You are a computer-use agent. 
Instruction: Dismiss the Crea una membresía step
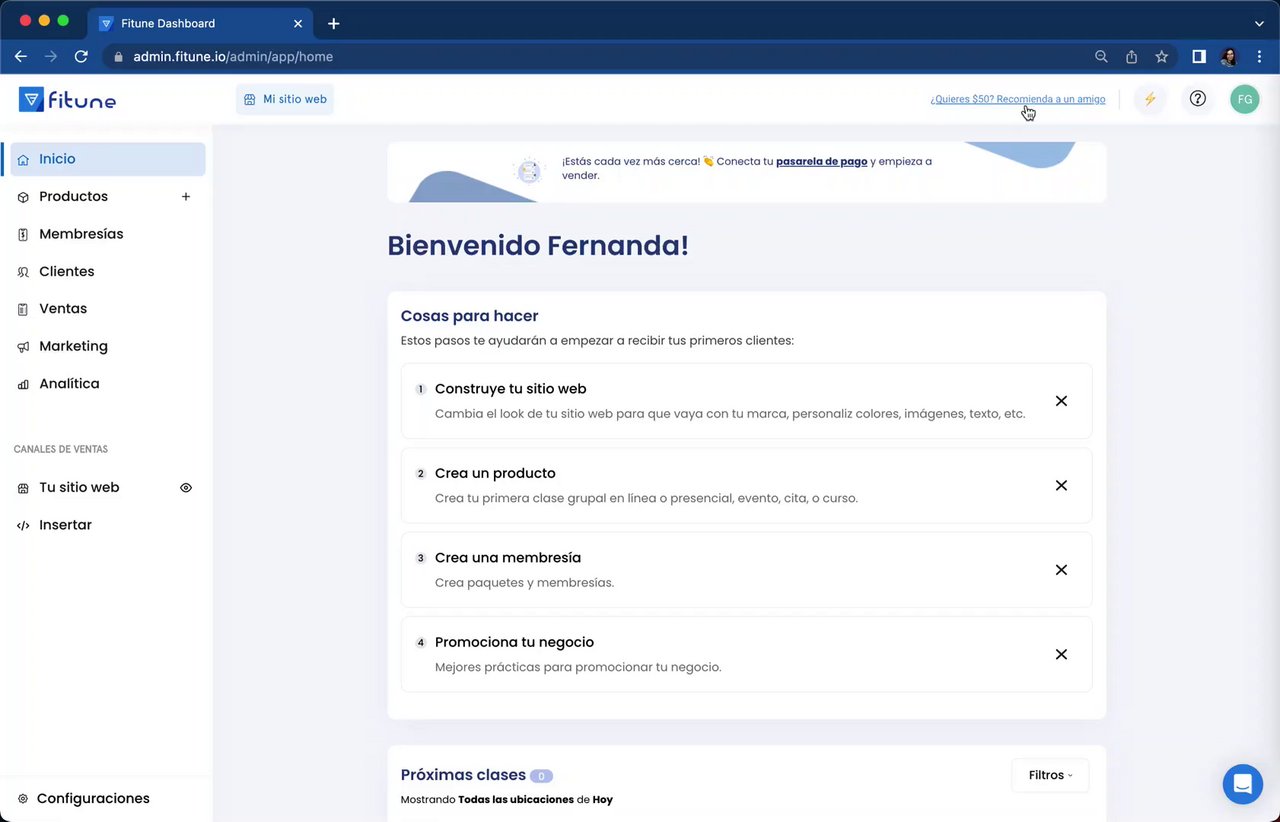pos(1061,570)
